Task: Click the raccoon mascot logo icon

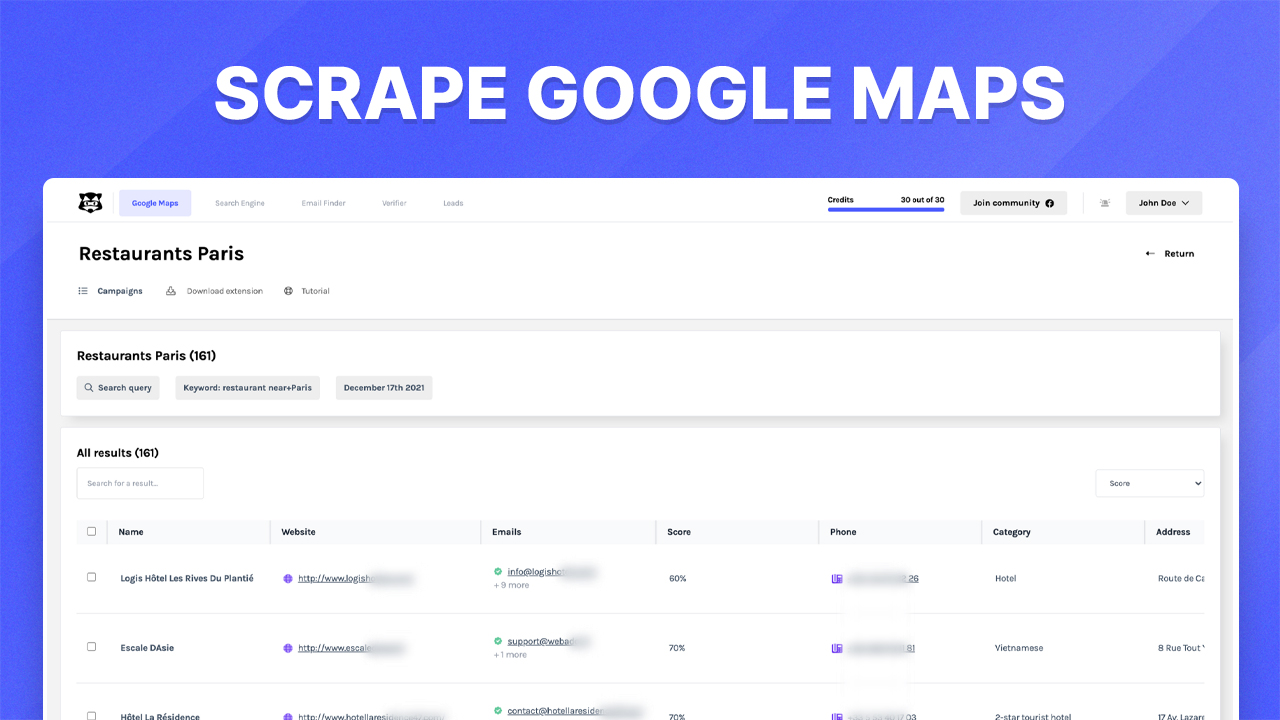Action: 90,202
